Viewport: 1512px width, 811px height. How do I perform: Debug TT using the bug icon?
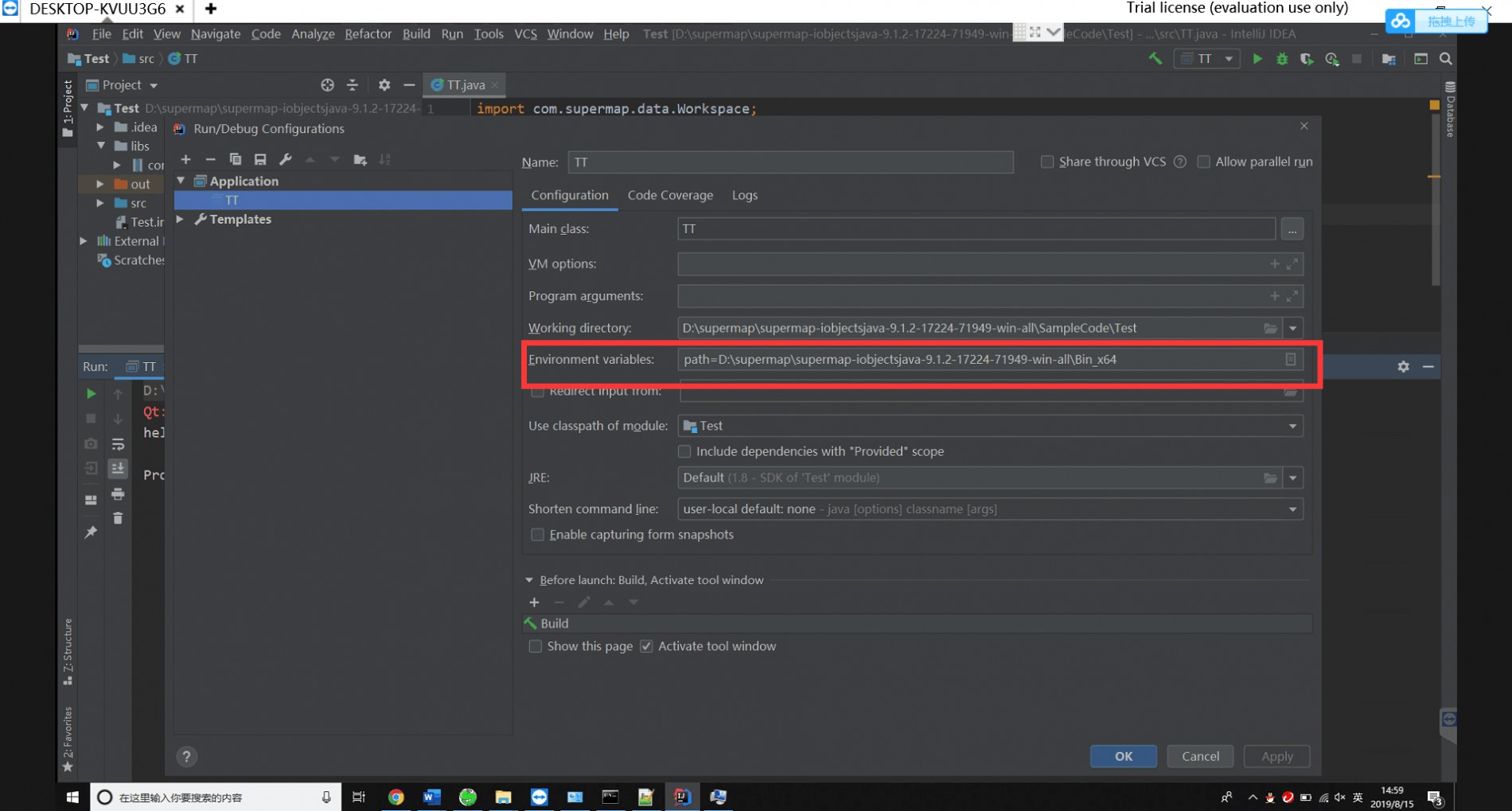[x=1282, y=59]
